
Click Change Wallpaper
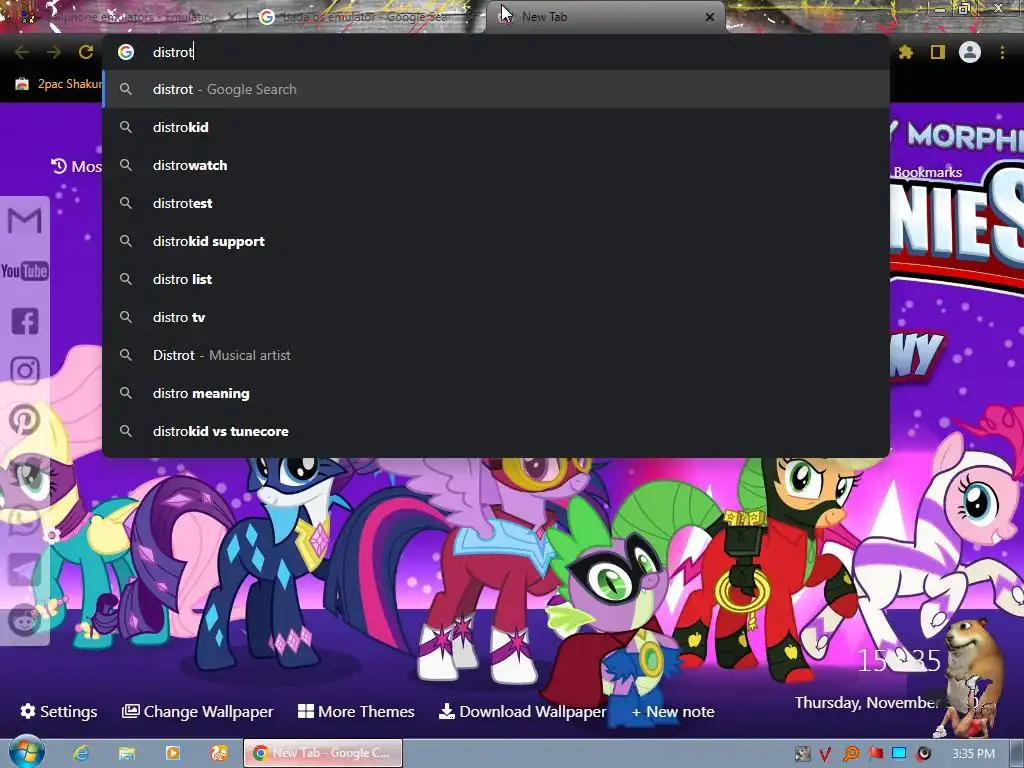[x=197, y=711]
